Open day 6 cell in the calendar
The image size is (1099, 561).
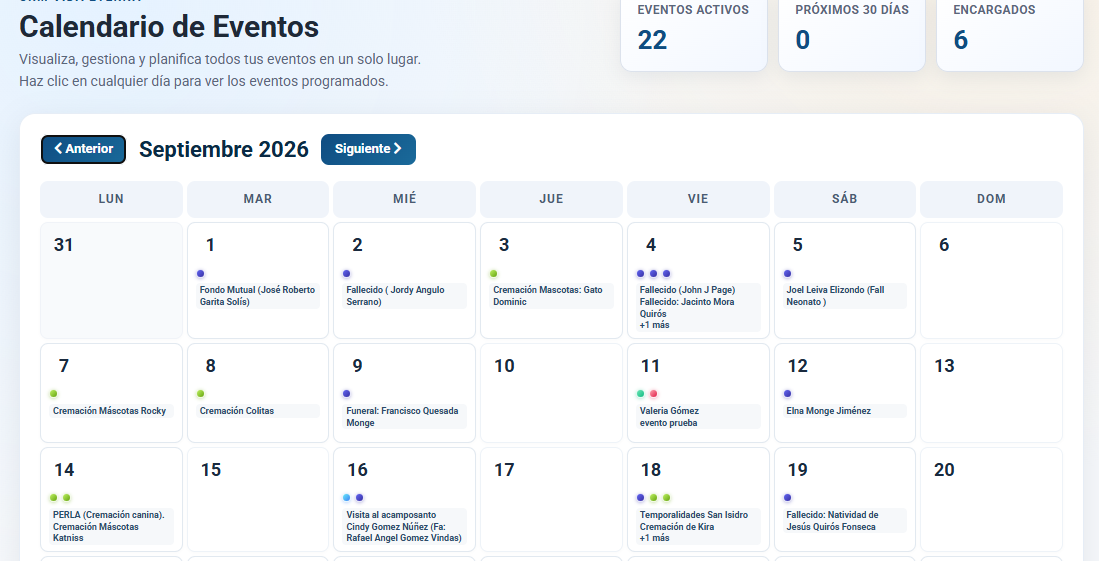[991, 280]
